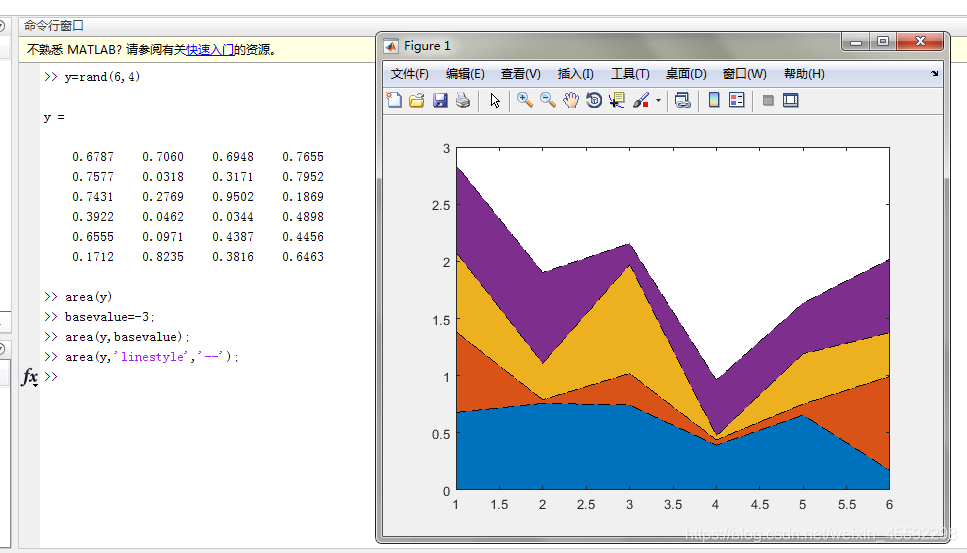The image size is (967, 553).
Task: Print the figure using the printer icon
Action: pos(463,100)
